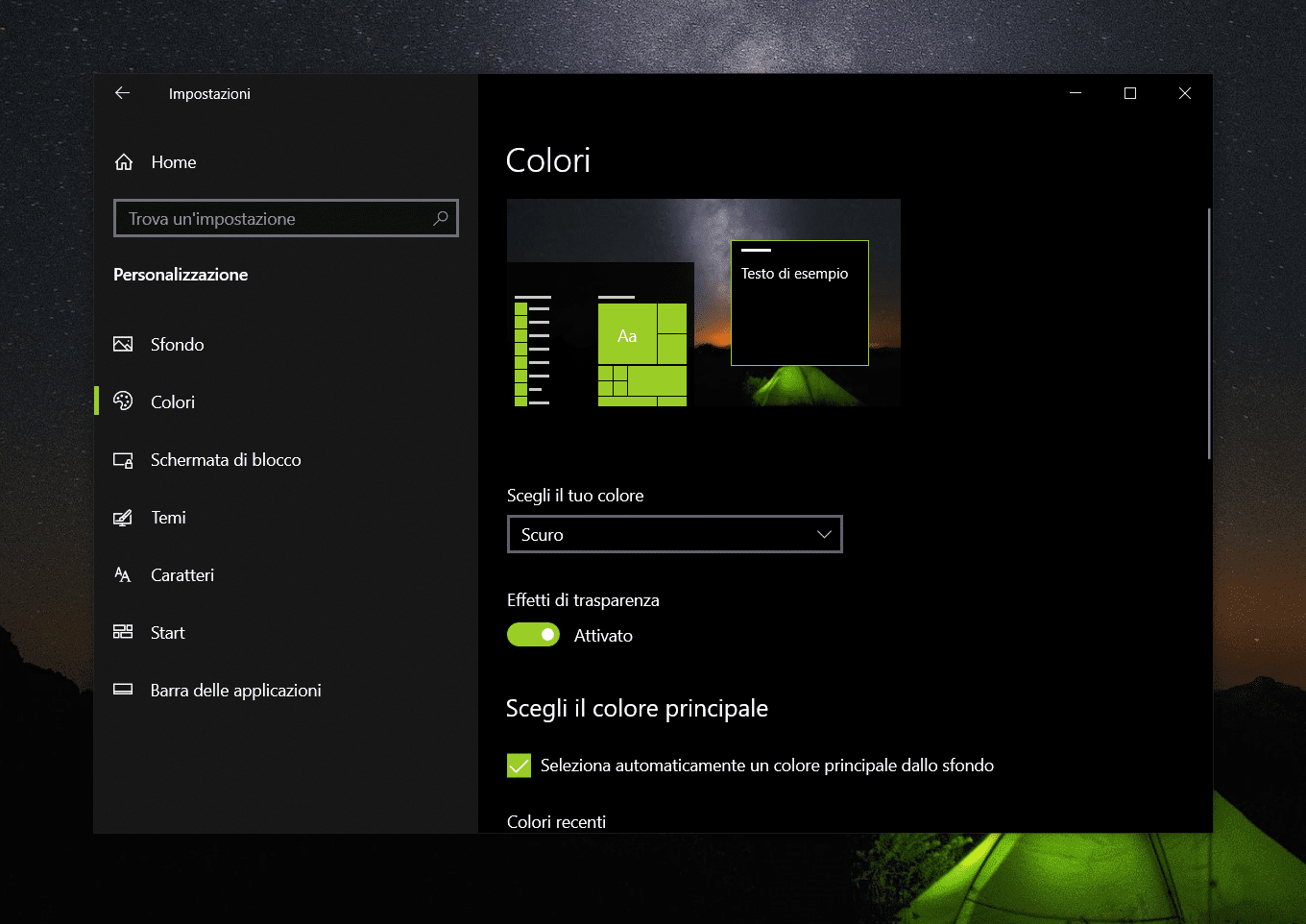Select the Temi menu label

pos(168,518)
